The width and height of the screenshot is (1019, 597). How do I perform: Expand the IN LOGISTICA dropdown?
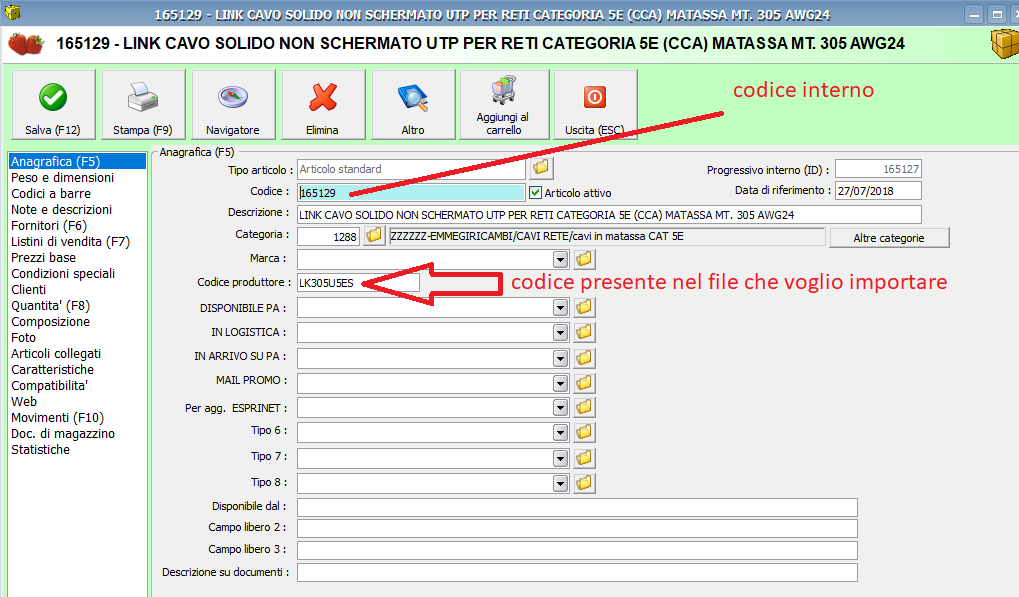[560, 333]
